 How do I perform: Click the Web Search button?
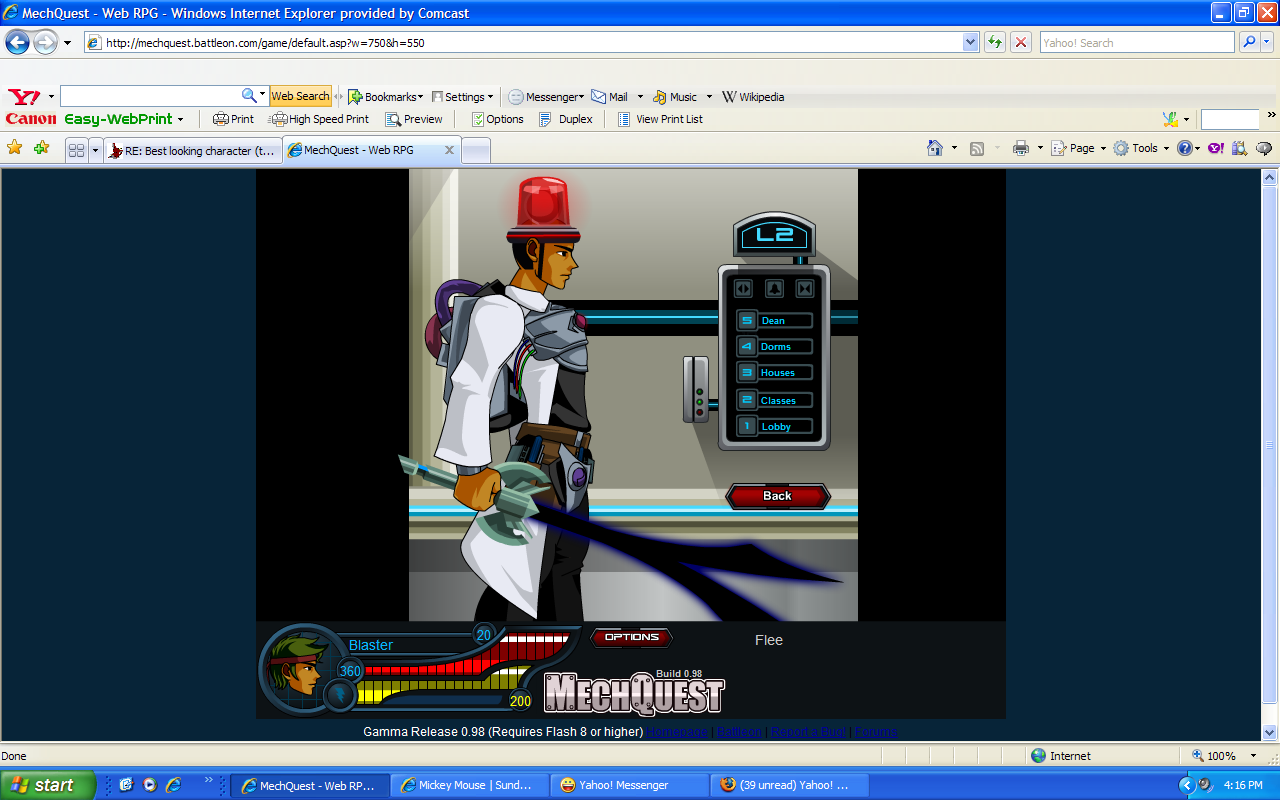pos(300,96)
